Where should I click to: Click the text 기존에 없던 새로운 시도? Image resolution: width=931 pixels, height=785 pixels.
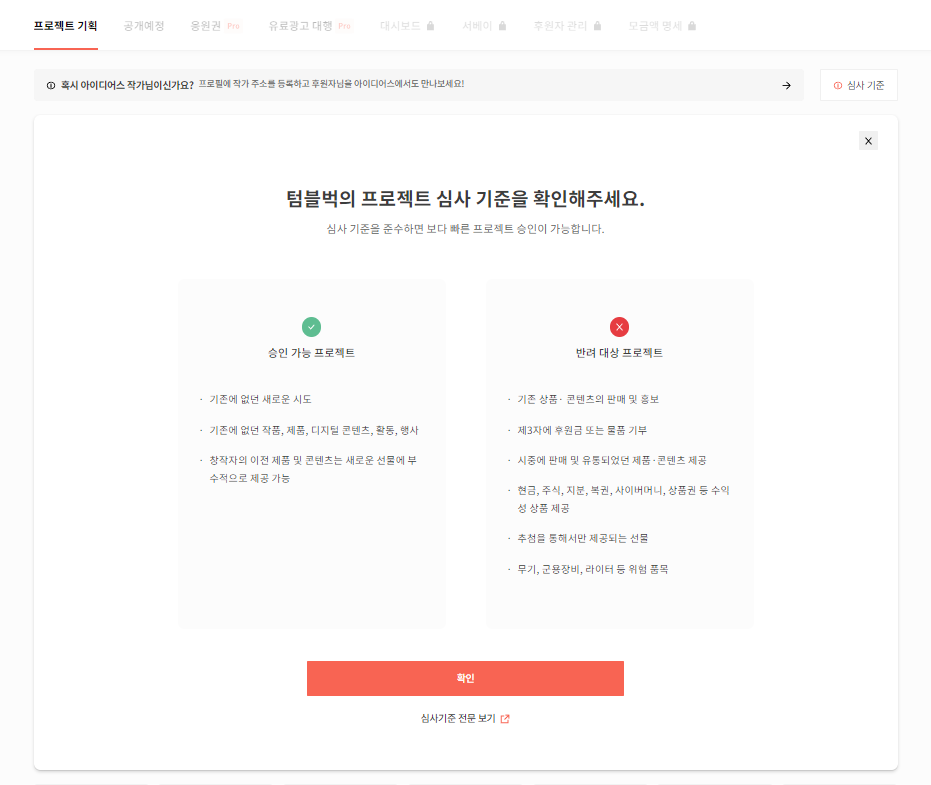(260, 399)
